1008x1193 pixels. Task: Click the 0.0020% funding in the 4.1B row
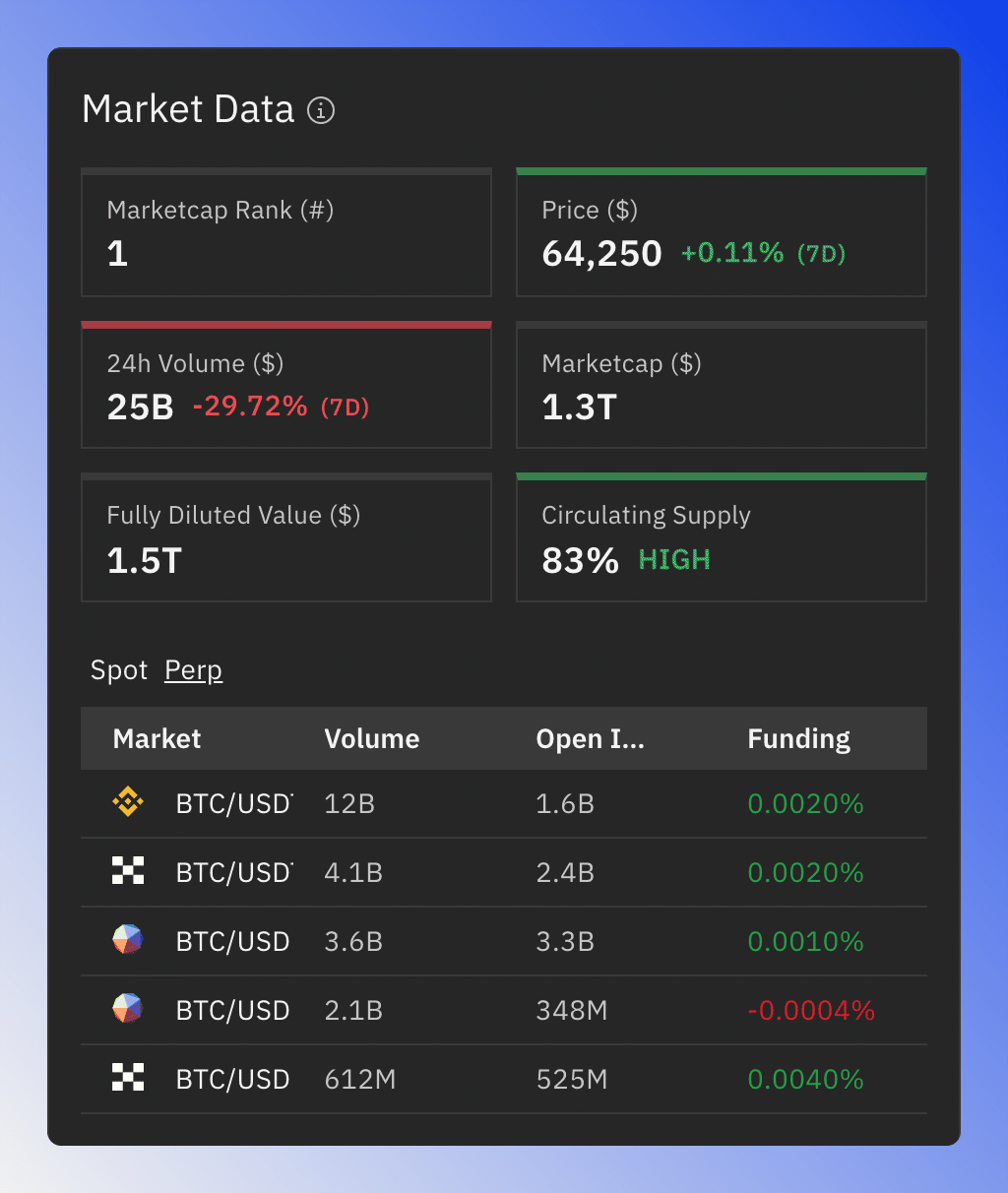(805, 873)
